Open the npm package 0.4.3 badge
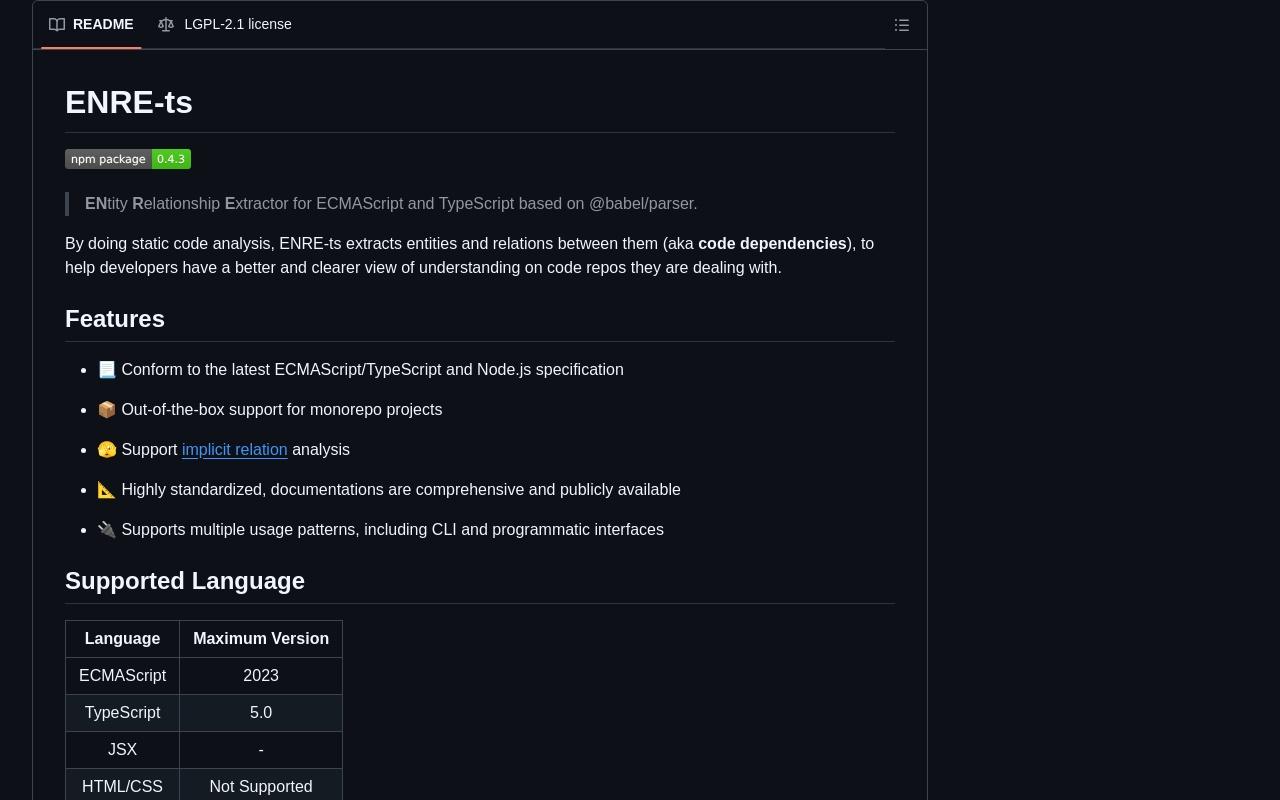Image resolution: width=1280 pixels, height=800 pixels. pyautogui.click(x=128, y=159)
